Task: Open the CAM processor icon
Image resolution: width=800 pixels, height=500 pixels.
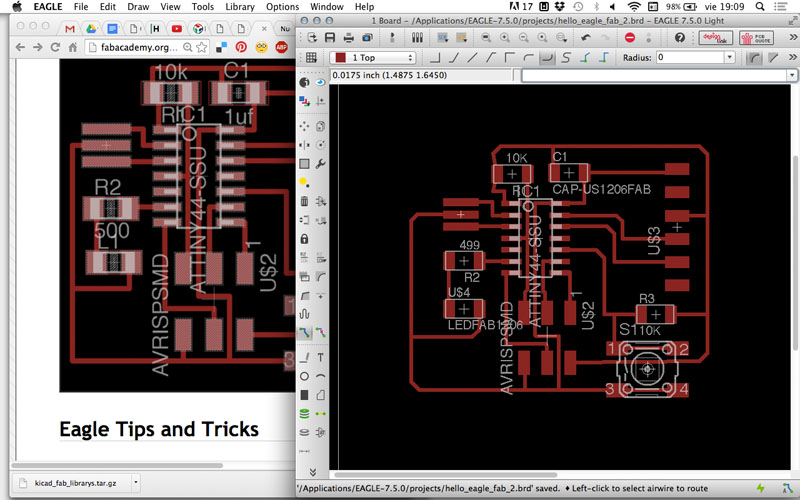Action: [x=367, y=38]
